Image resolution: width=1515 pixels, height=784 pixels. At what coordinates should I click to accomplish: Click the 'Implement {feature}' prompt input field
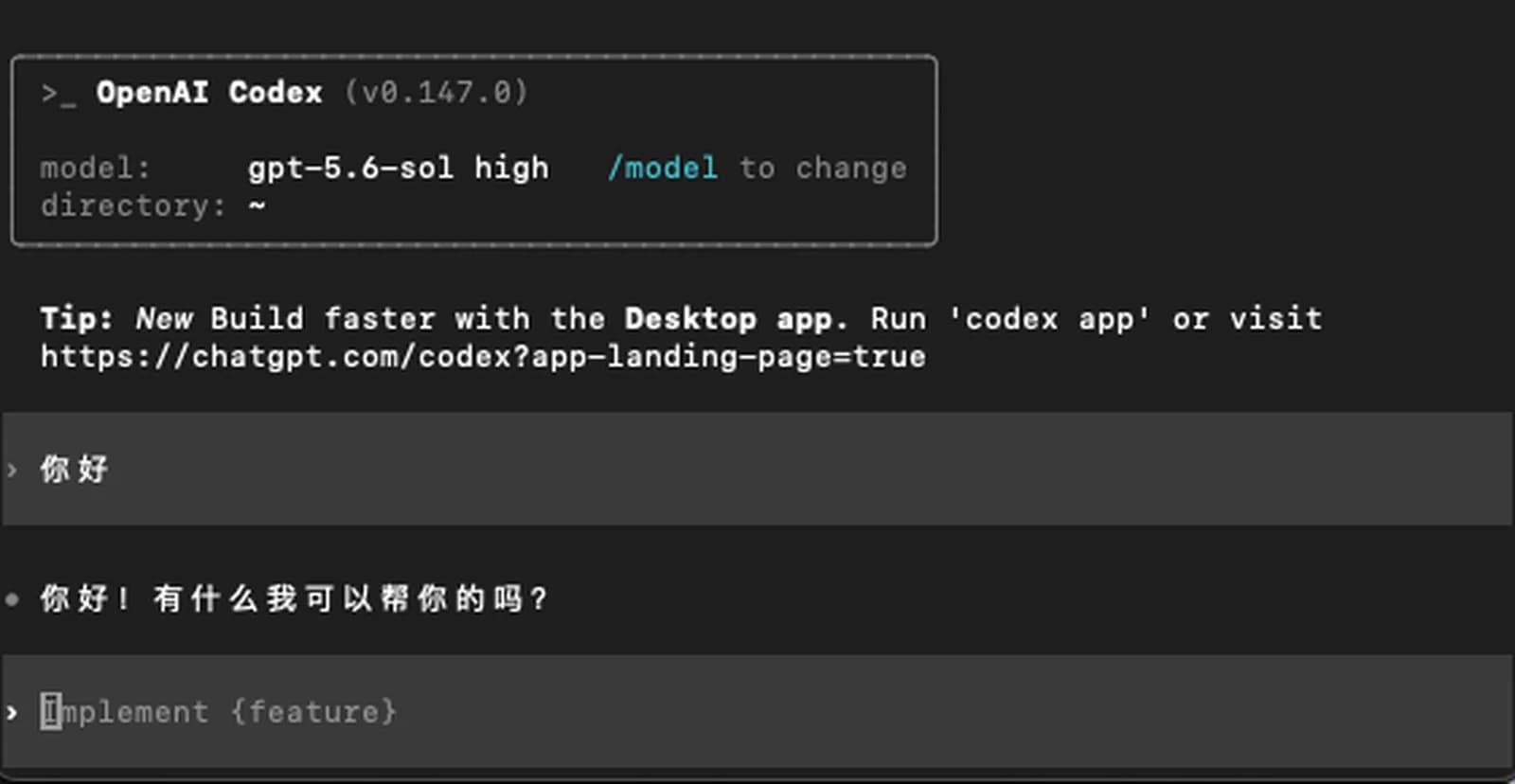757,711
